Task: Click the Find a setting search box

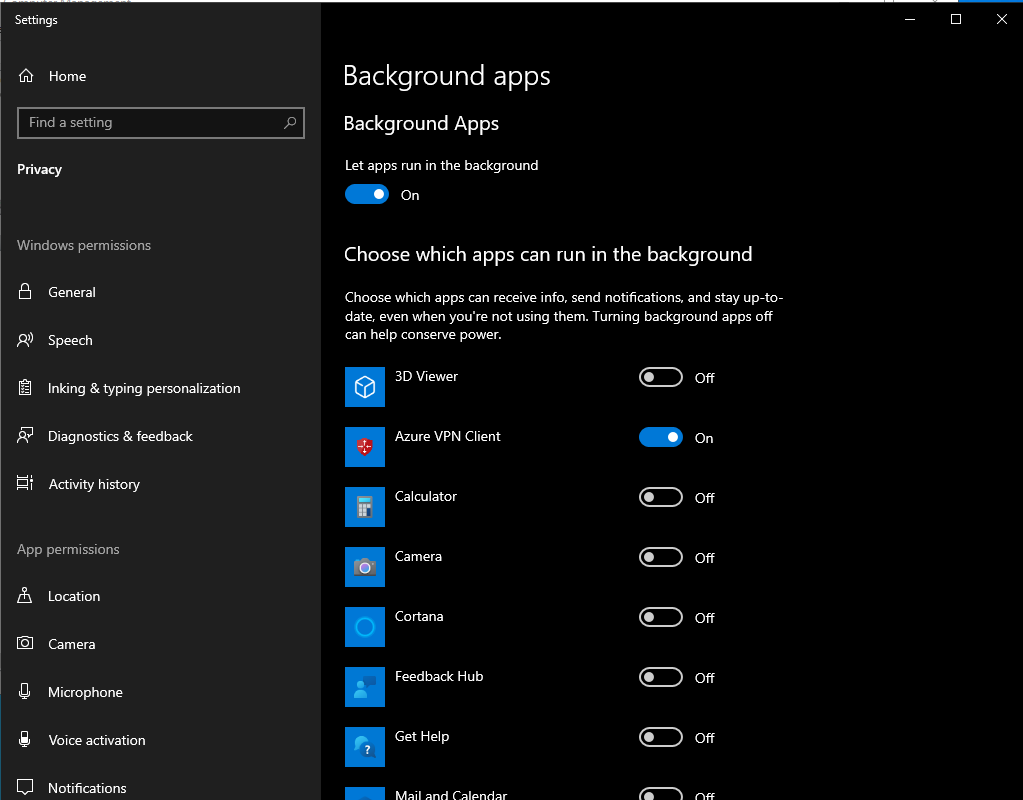Action: pyautogui.click(x=150, y=123)
